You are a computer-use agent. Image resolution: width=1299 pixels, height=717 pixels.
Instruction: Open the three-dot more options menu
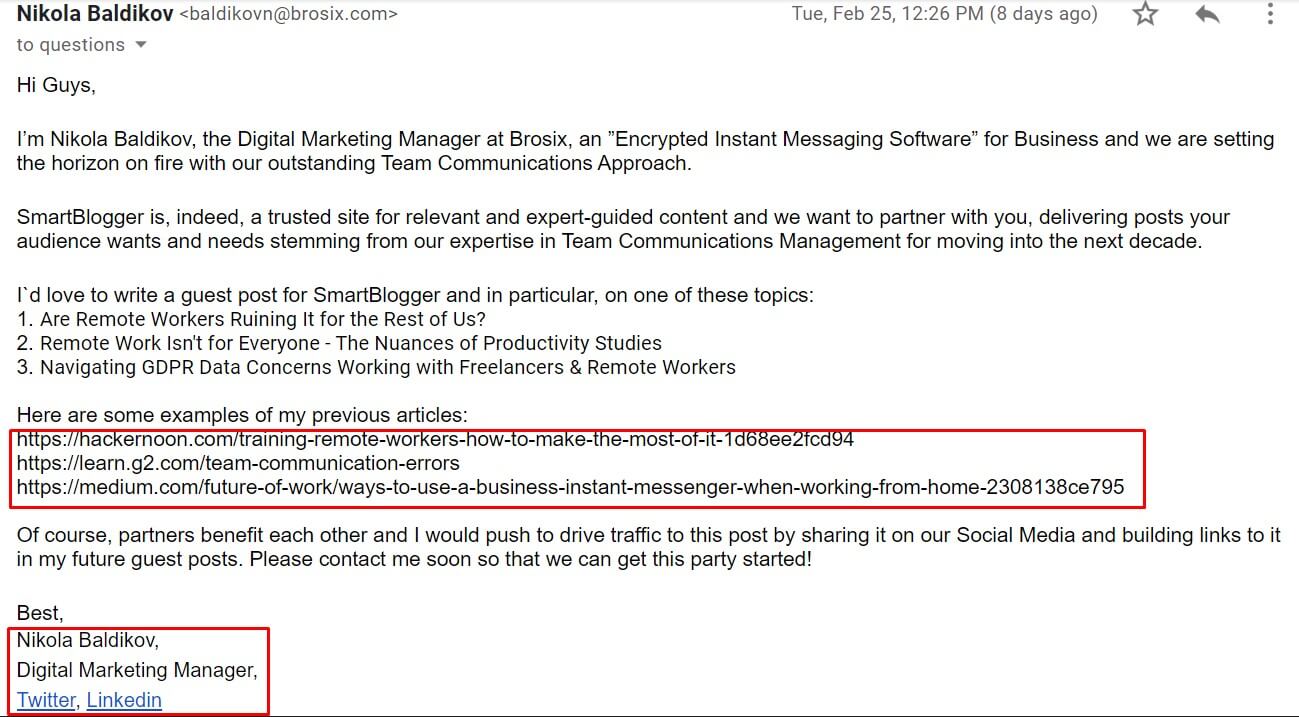(x=1270, y=14)
